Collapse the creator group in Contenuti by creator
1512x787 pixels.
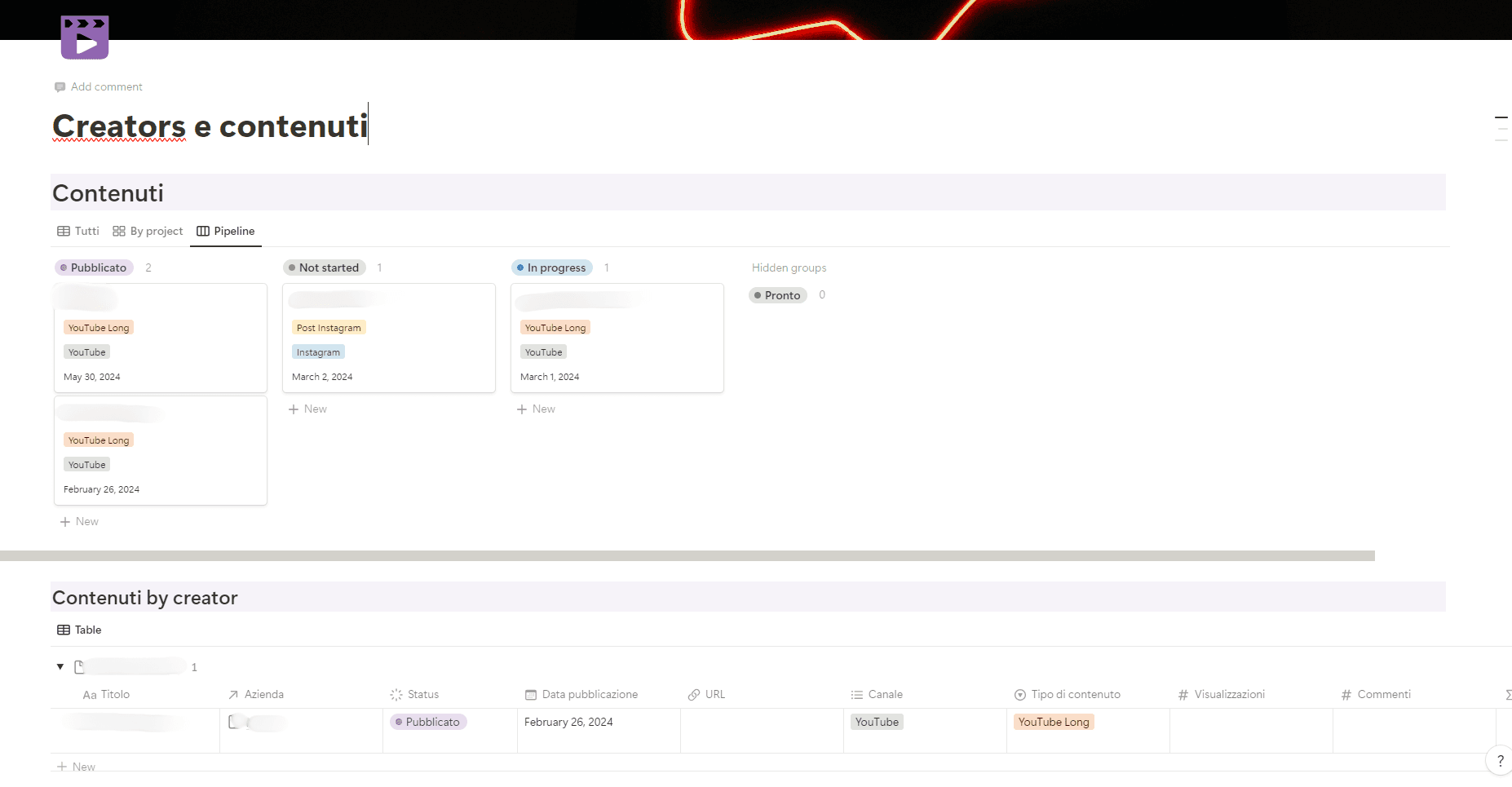(x=60, y=666)
